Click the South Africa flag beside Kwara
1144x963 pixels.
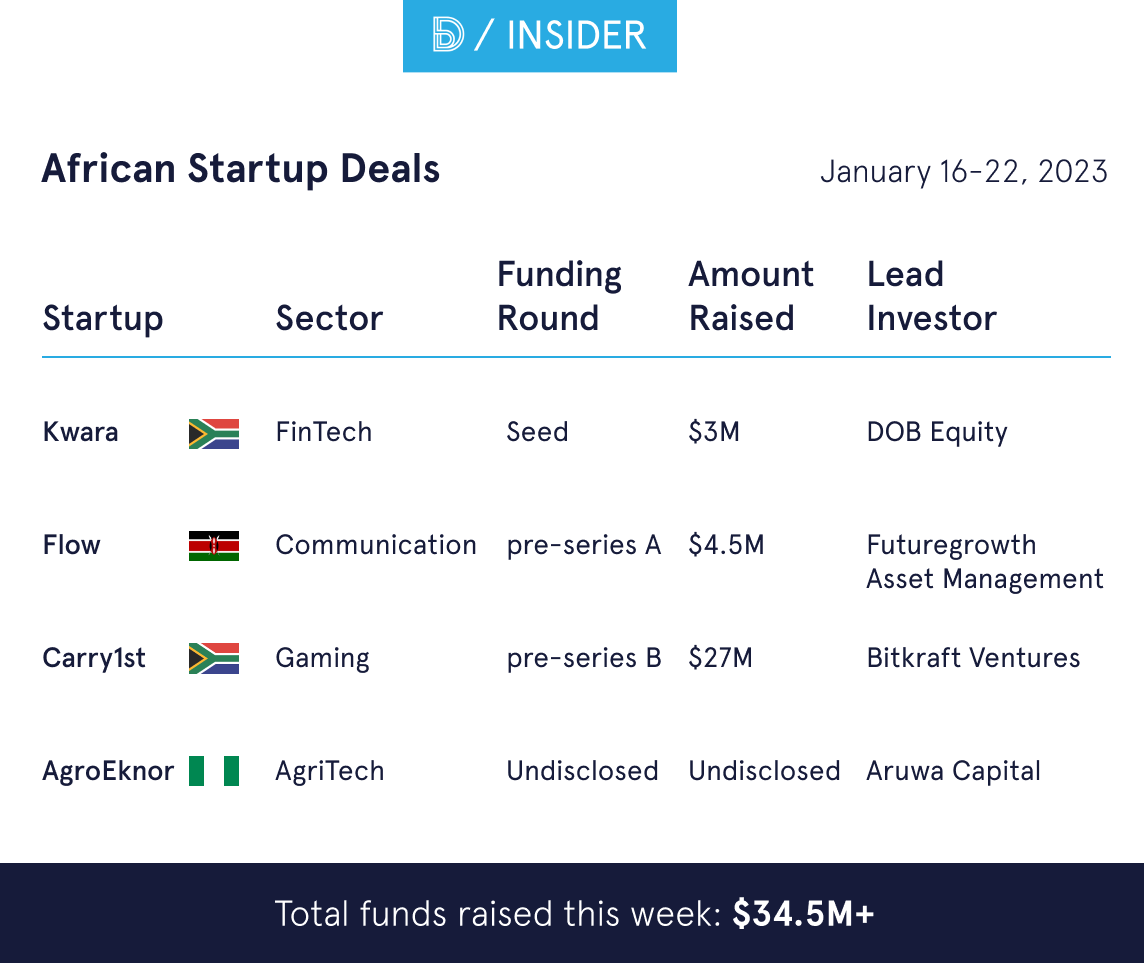214,433
